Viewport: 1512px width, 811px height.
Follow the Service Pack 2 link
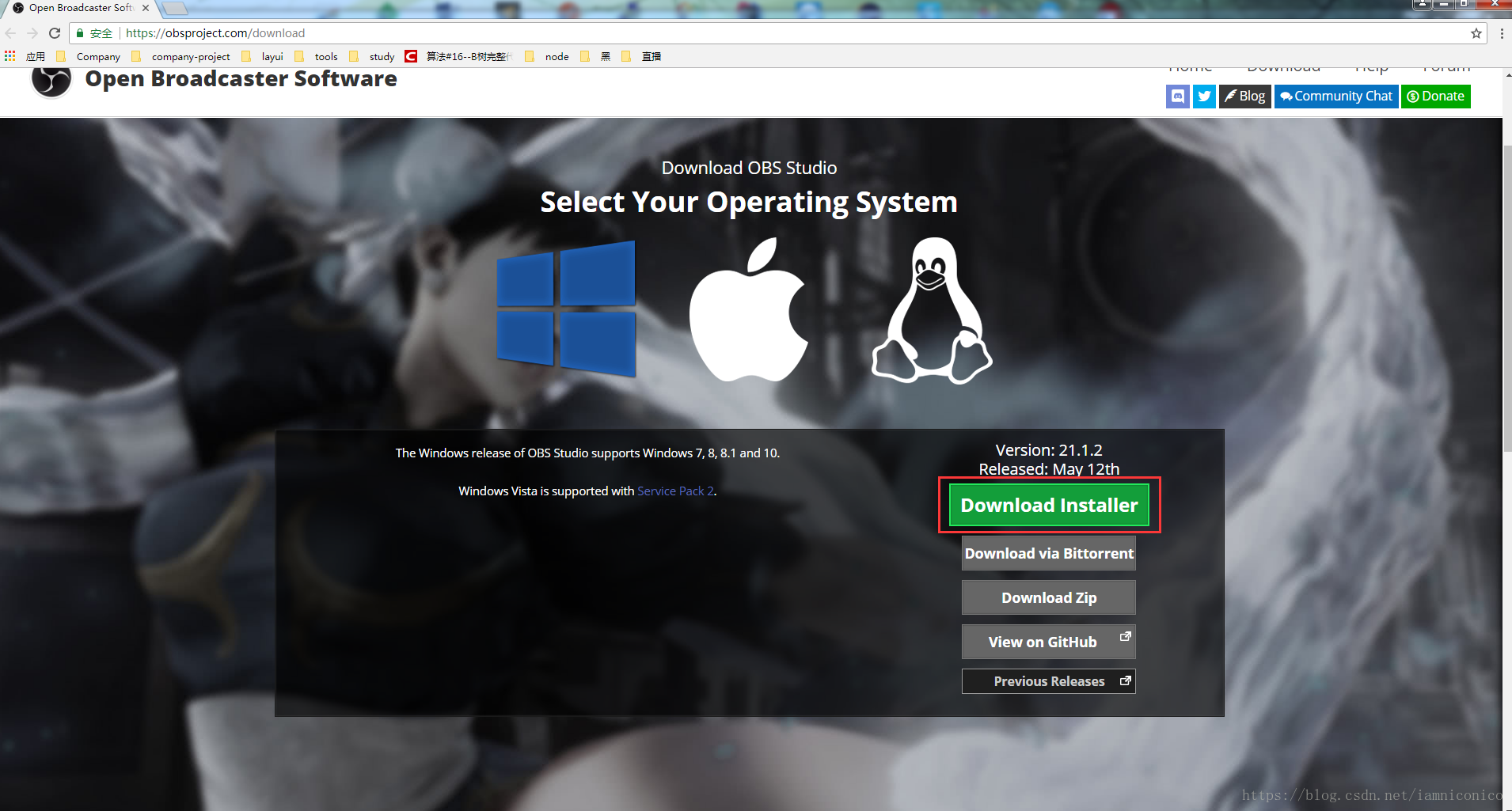pyautogui.click(x=675, y=491)
